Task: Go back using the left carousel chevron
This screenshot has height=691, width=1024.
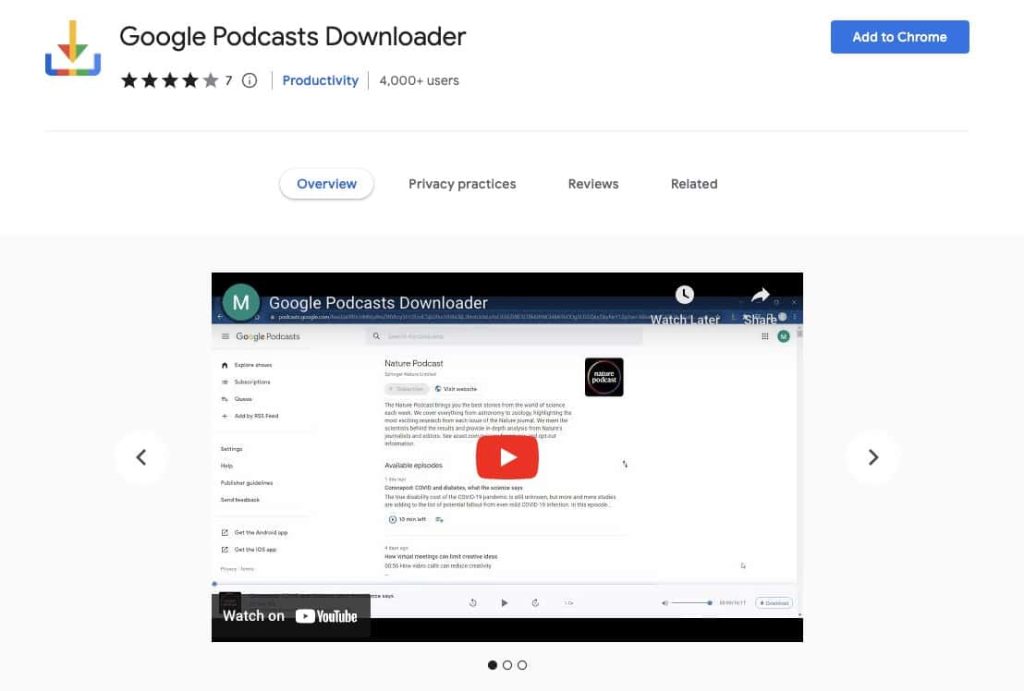Action: click(142, 456)
